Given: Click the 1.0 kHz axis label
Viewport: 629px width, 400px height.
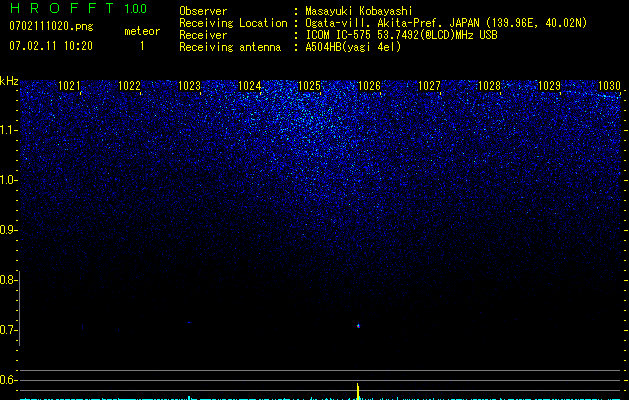Looking at the screenshot, I should 8,180.
